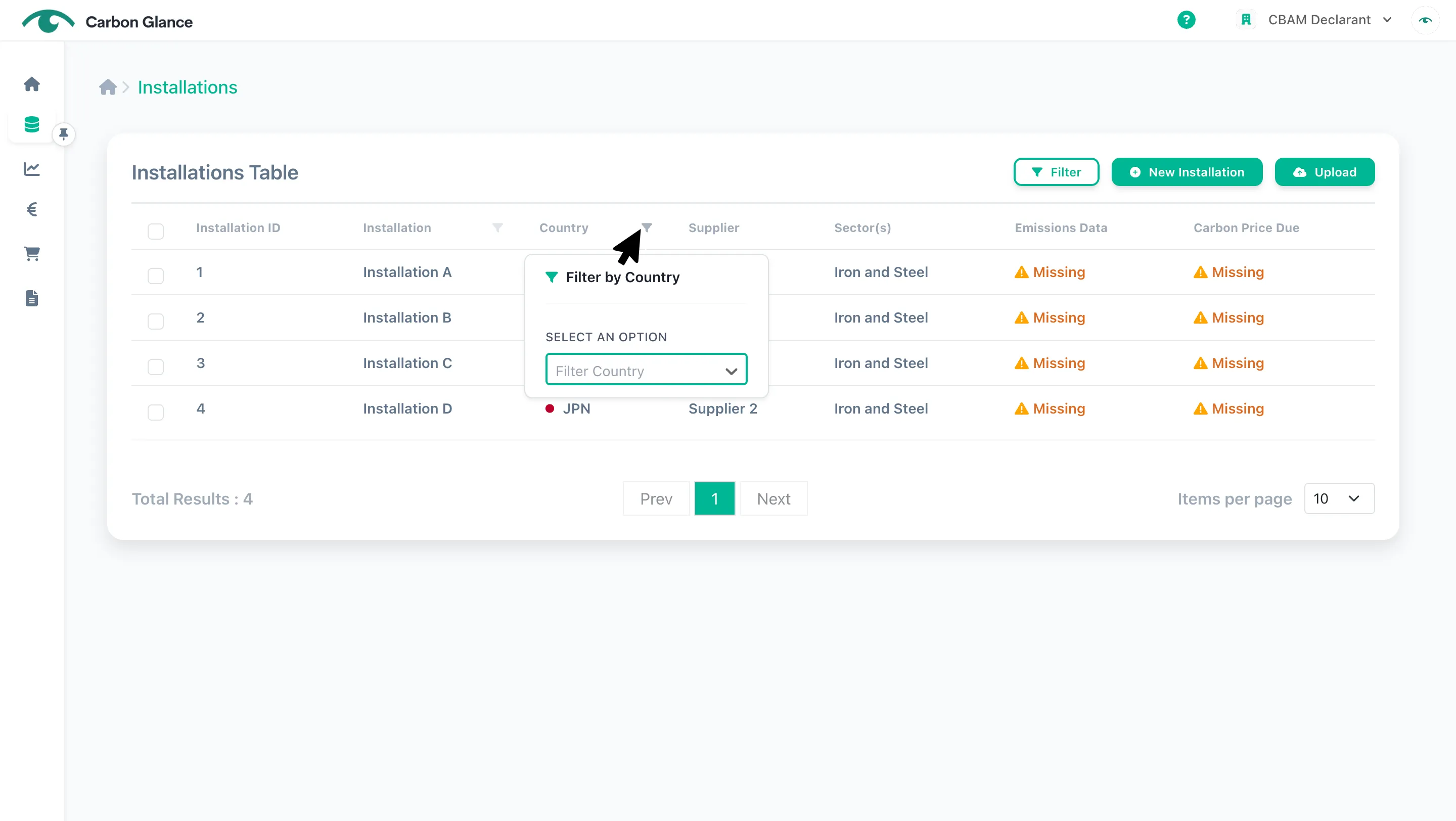Click the Installation A name cell
1456x821 pixels.
407,272
